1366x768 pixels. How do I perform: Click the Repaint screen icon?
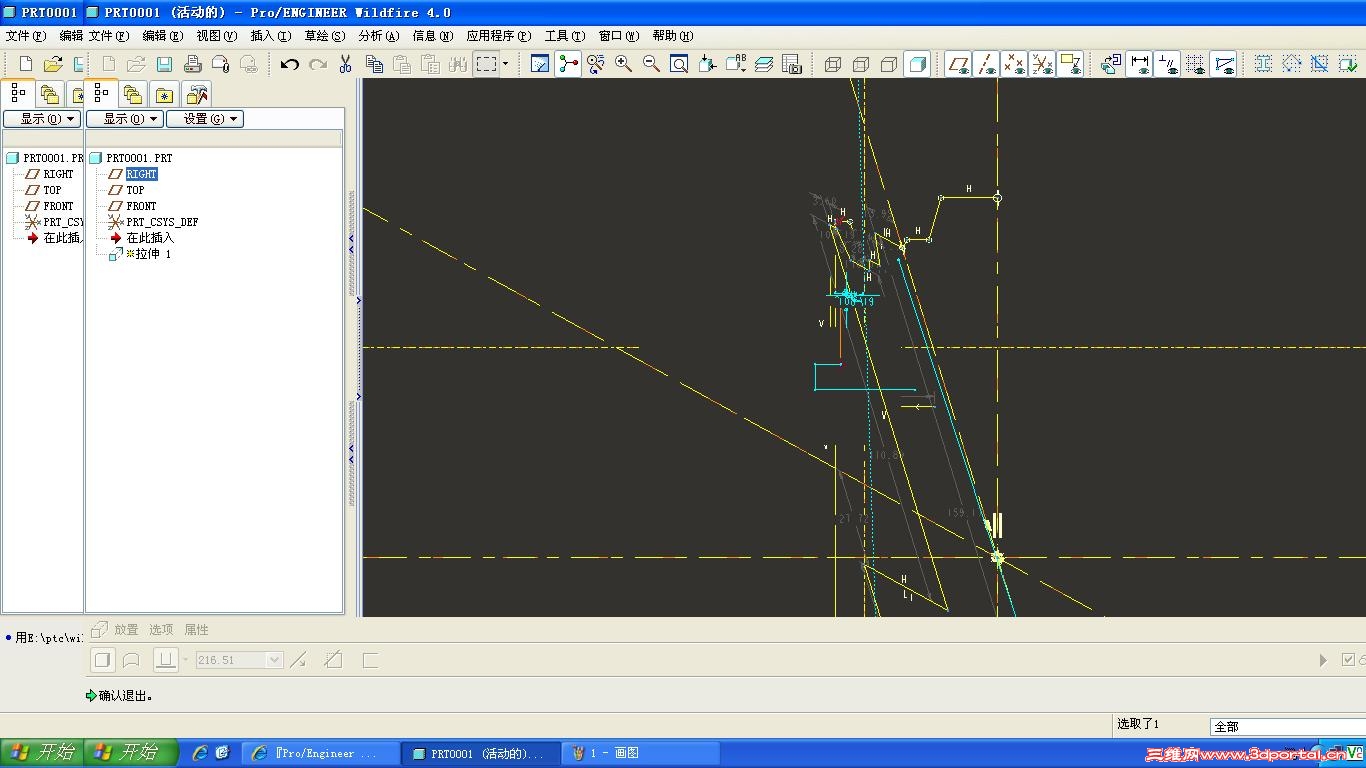[540, 64]
